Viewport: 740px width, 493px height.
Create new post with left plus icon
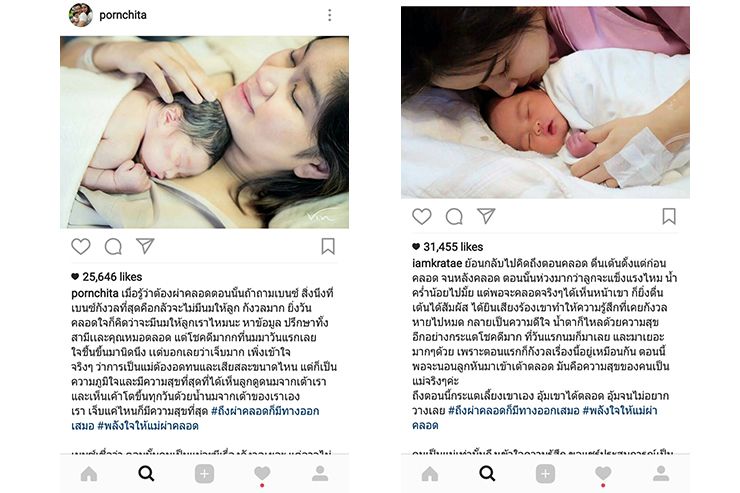(x=204, y=474)
